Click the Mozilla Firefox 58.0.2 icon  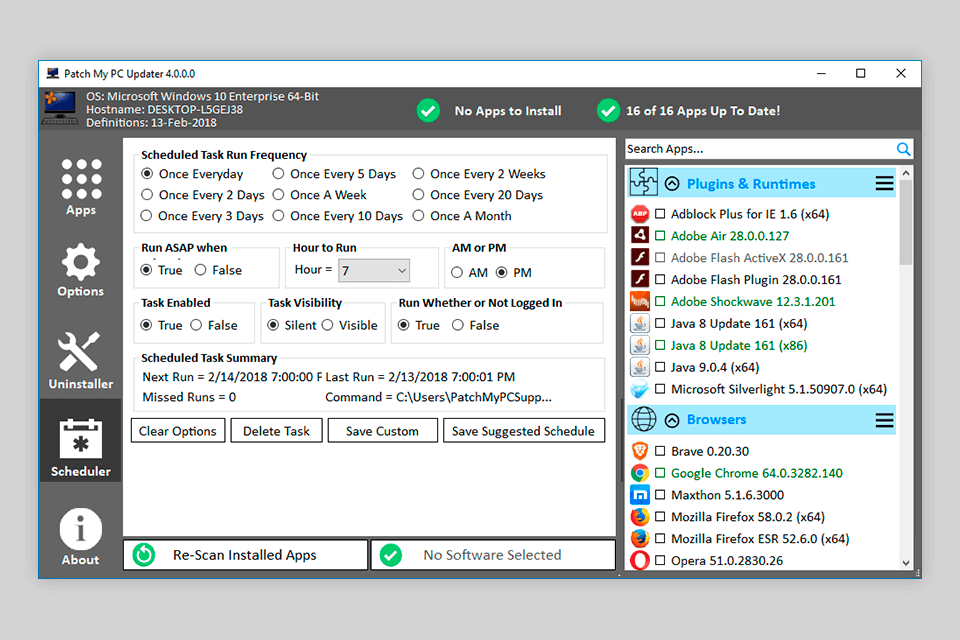pyautogui.click(x=640, y=516)
